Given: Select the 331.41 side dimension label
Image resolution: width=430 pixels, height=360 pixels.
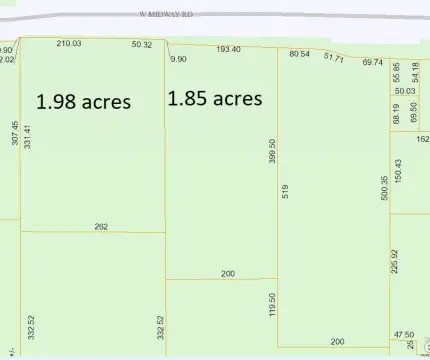Looking at the screenshot, I should tap(27, 136).
